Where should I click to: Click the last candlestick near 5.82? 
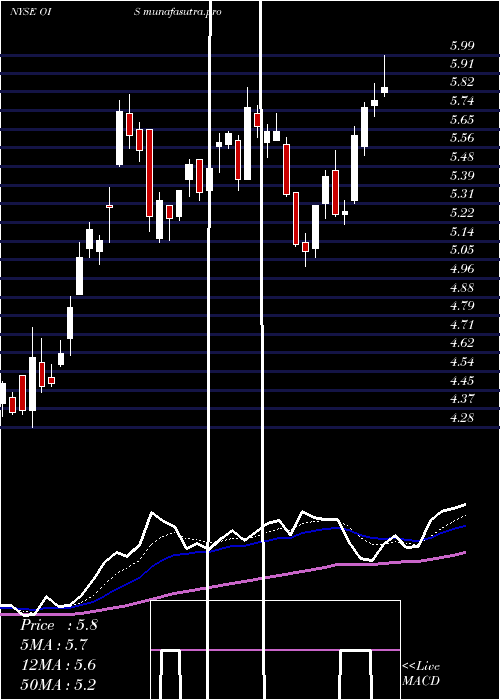pos(384,90)
